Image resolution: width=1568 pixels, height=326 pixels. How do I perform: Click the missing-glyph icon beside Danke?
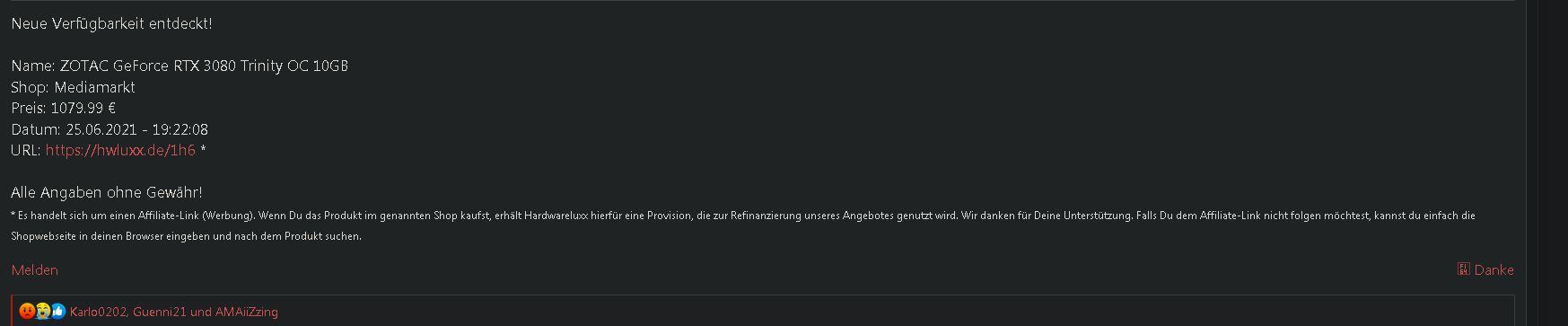(x=1463, y=269)
